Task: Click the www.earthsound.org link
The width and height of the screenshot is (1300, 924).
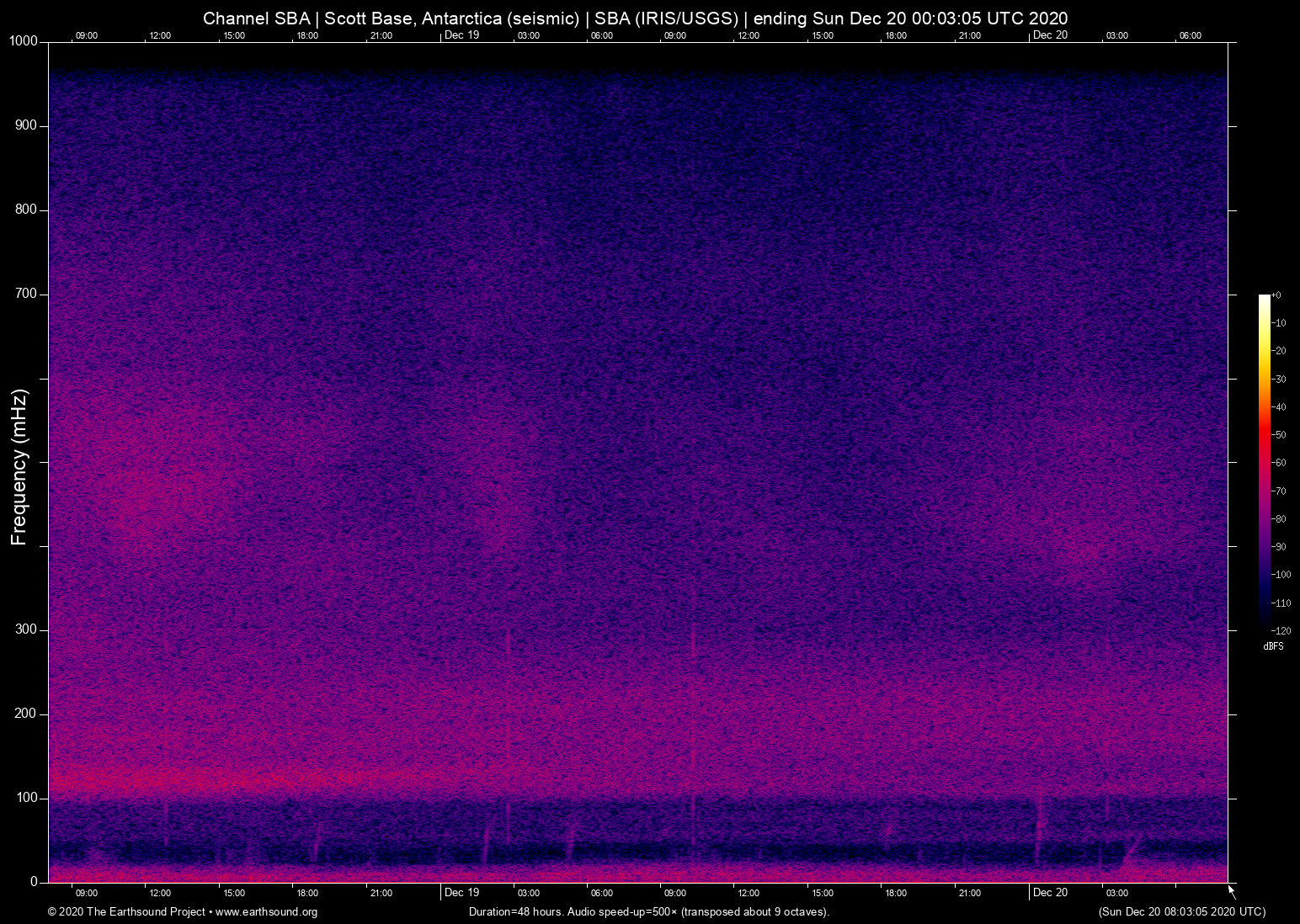Action: tap(268, 912)
